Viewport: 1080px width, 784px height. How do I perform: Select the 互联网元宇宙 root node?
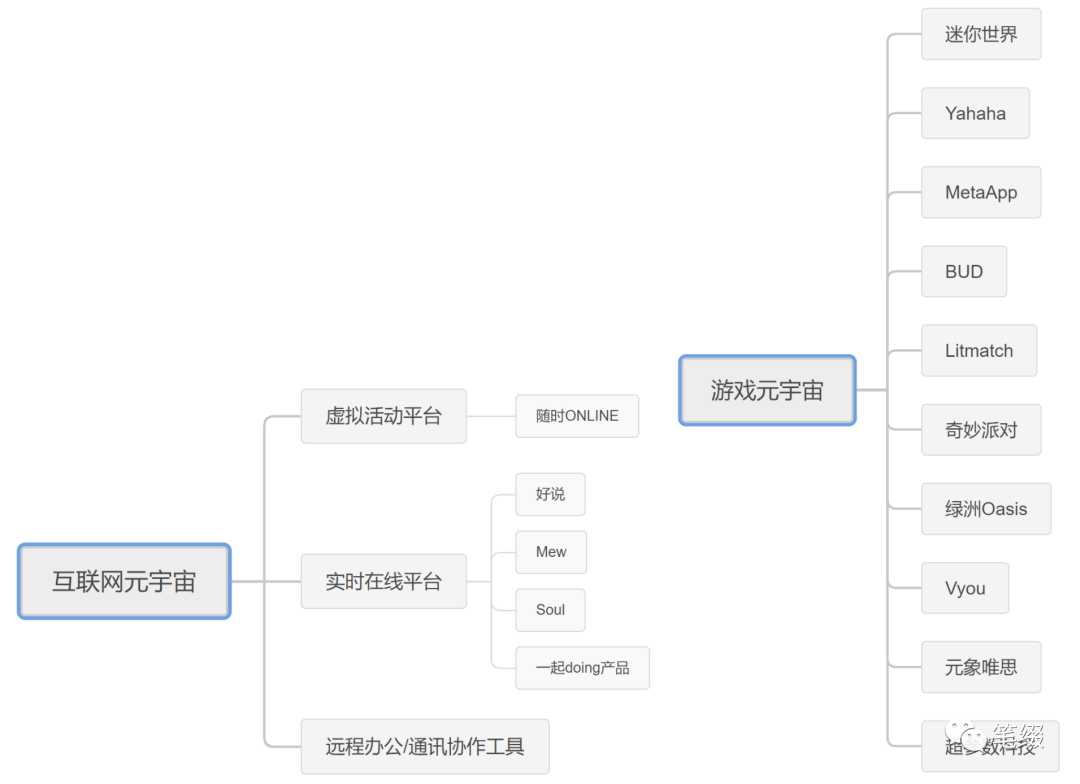tap(124, 581)
